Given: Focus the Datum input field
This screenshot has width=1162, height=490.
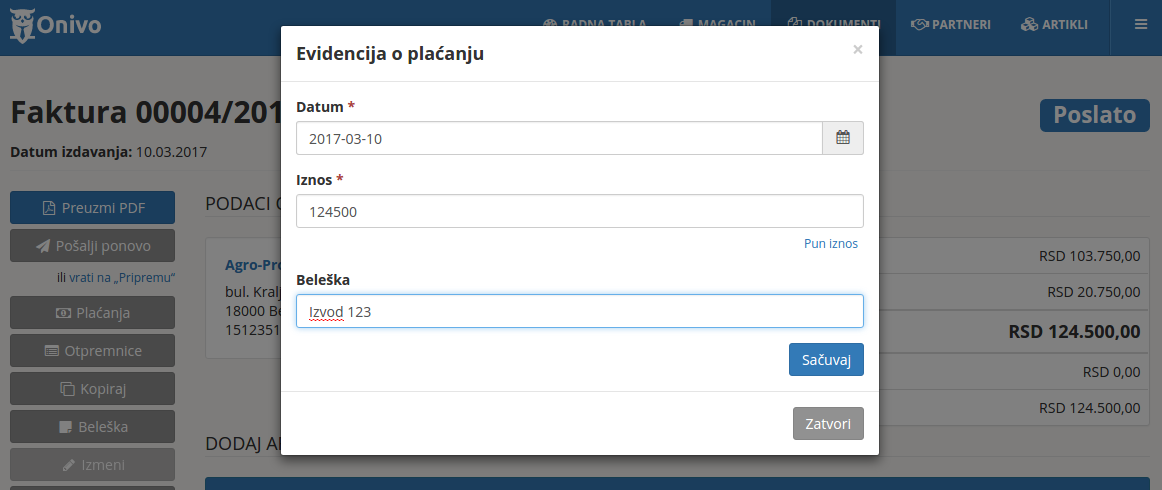Looking at the screenshot, I should 559,139.
